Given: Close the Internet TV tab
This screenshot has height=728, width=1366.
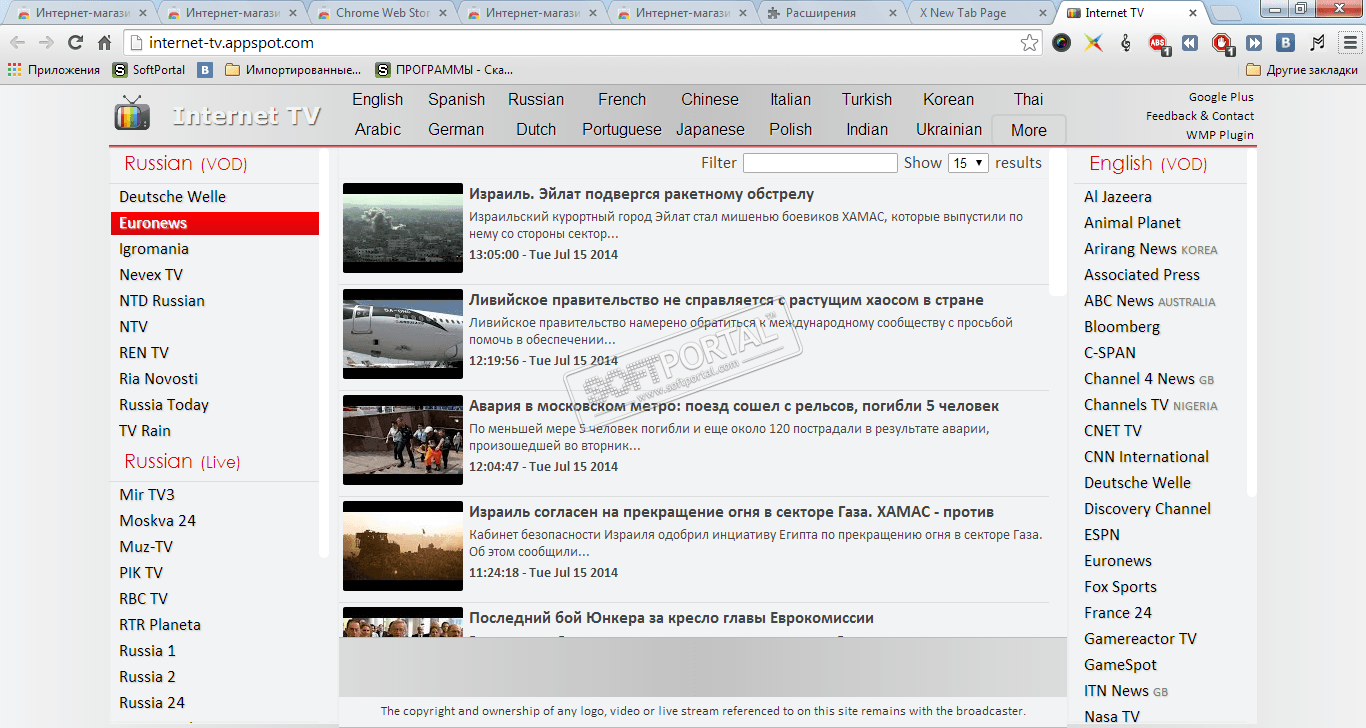Looking at the screenshot, I should click(1192, 13).
